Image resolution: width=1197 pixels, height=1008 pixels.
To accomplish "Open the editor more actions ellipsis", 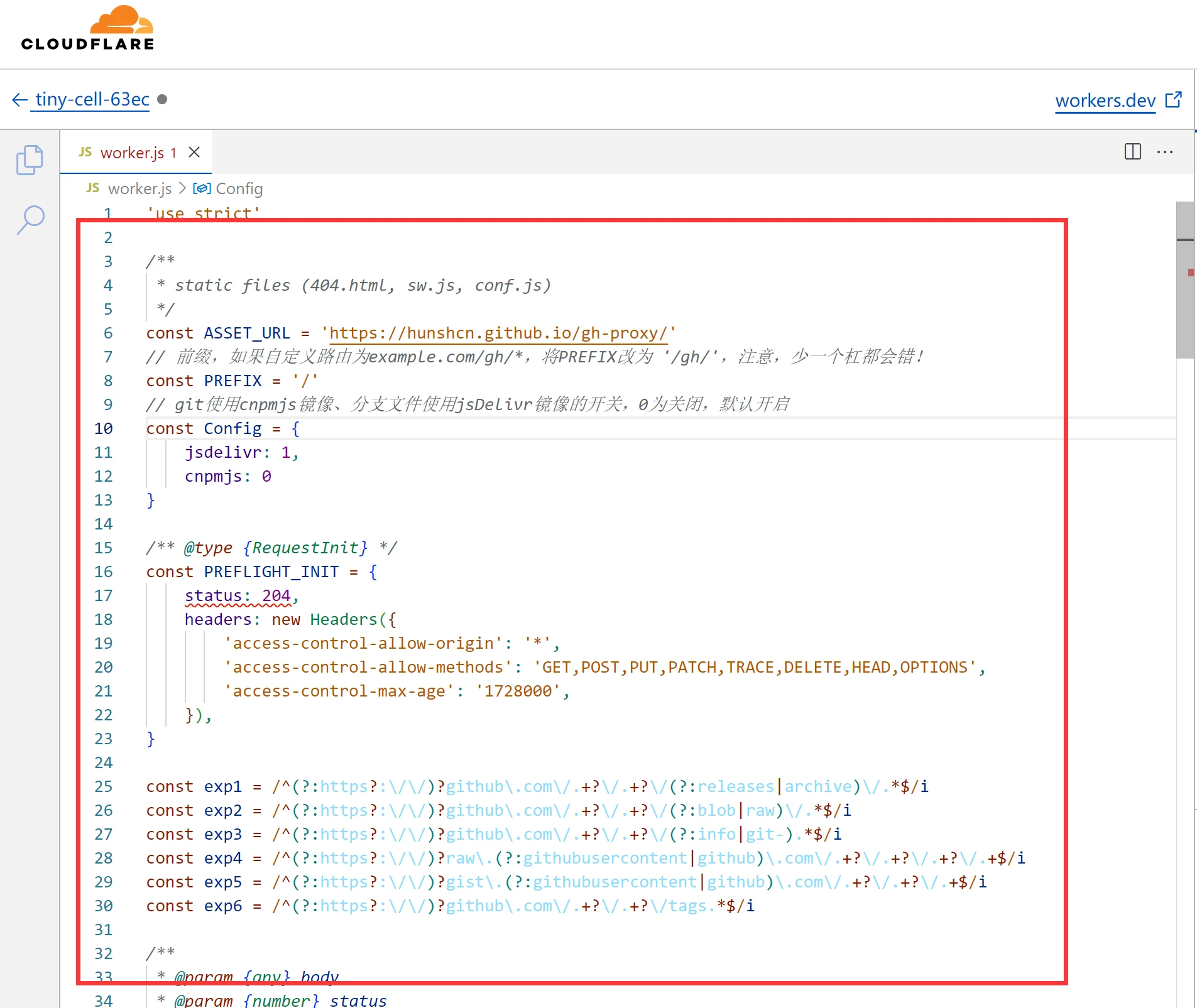I will [1165, 151].
